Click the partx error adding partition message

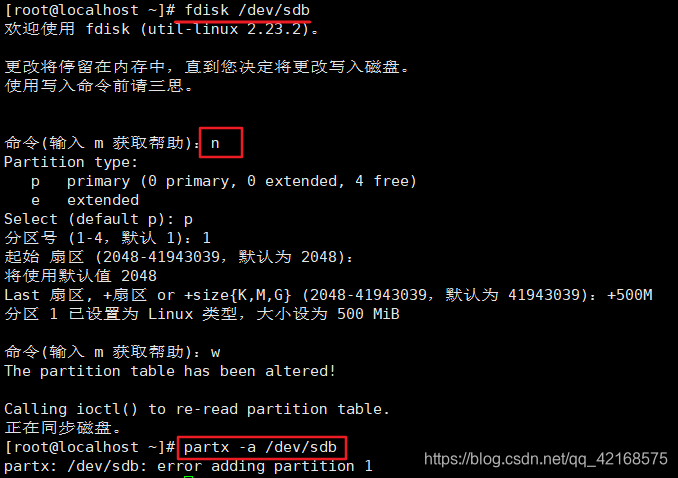[x=188, y=466]
